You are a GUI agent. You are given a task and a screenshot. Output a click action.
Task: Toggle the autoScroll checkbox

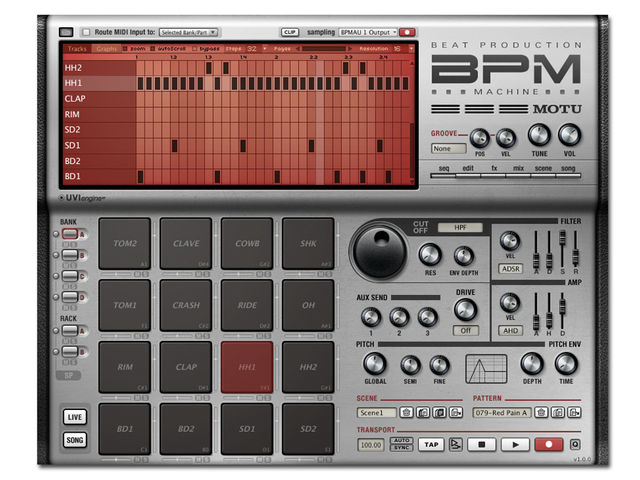click(153, 49)
